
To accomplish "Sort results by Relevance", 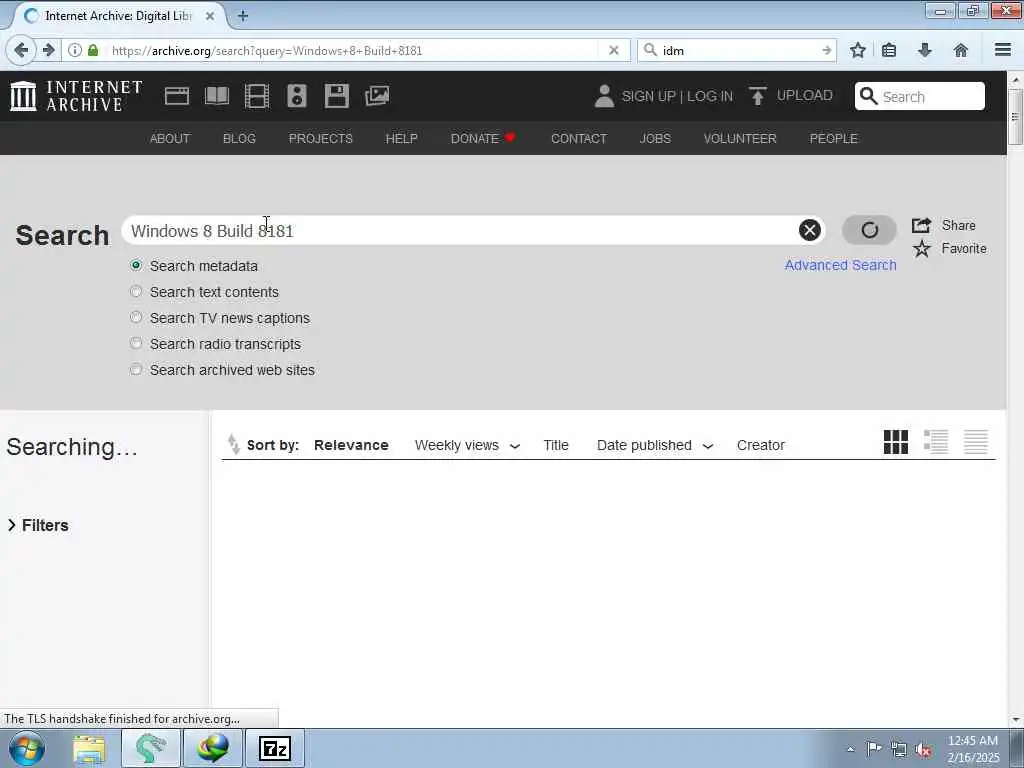I will (351, 445).
